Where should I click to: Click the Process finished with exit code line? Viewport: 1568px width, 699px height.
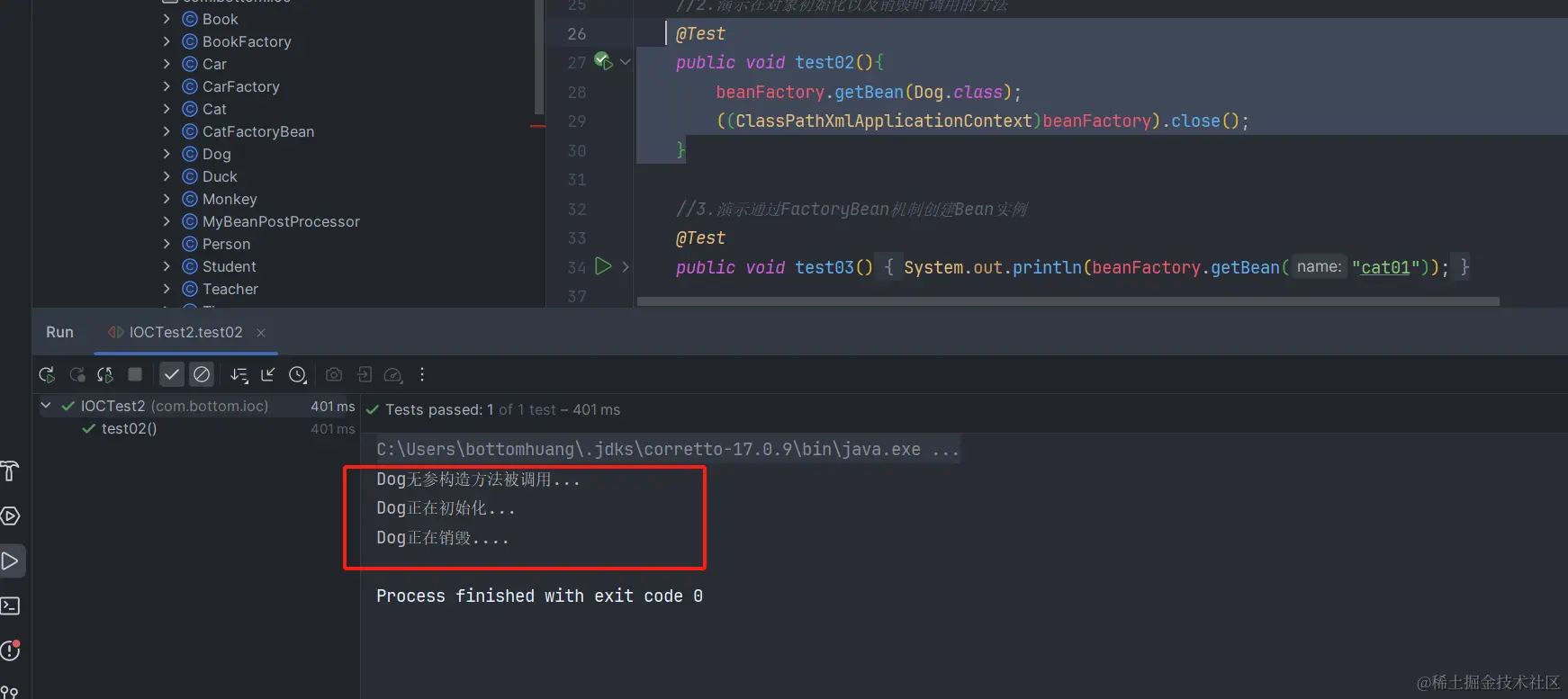point(539,596)
